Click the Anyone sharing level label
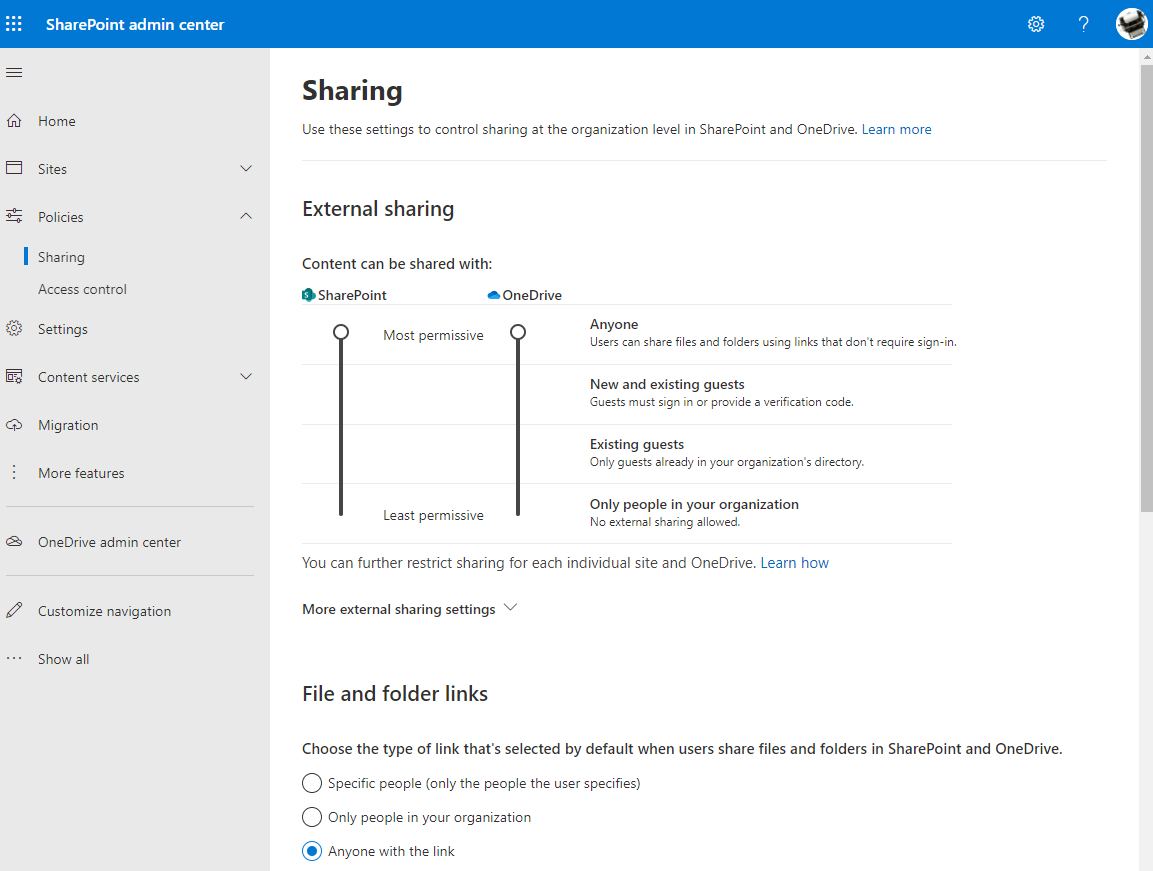The width and height of the screenshot is (1153, 871). 613,324
